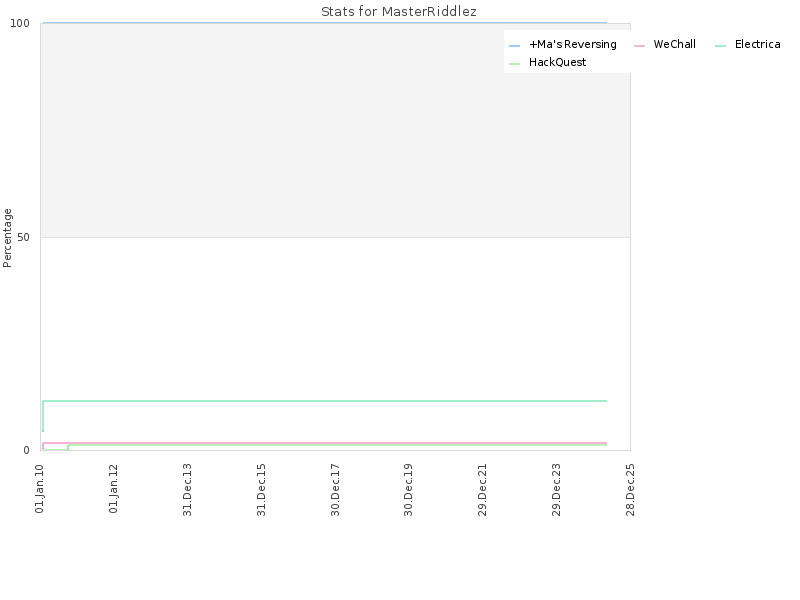
Task: Click the 01.Jan.12 date label
Action: [x=113, y=488]
